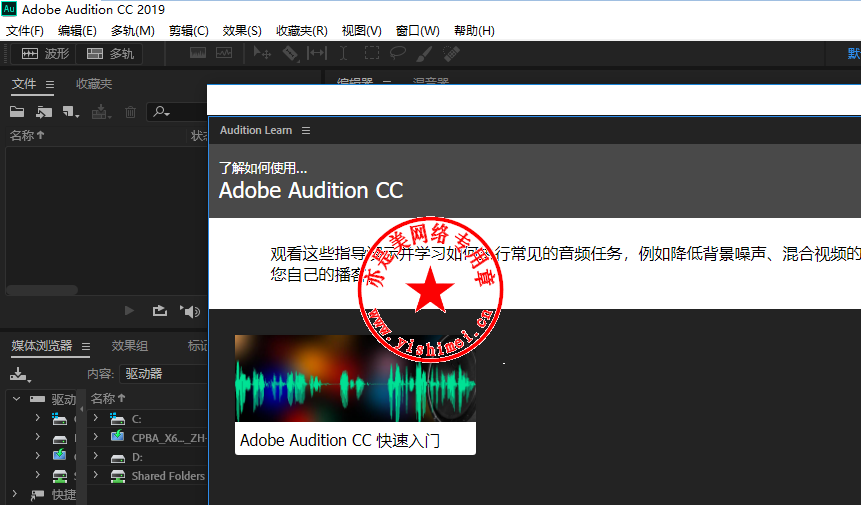Click the search field in Files panel

tap(177, 112)
